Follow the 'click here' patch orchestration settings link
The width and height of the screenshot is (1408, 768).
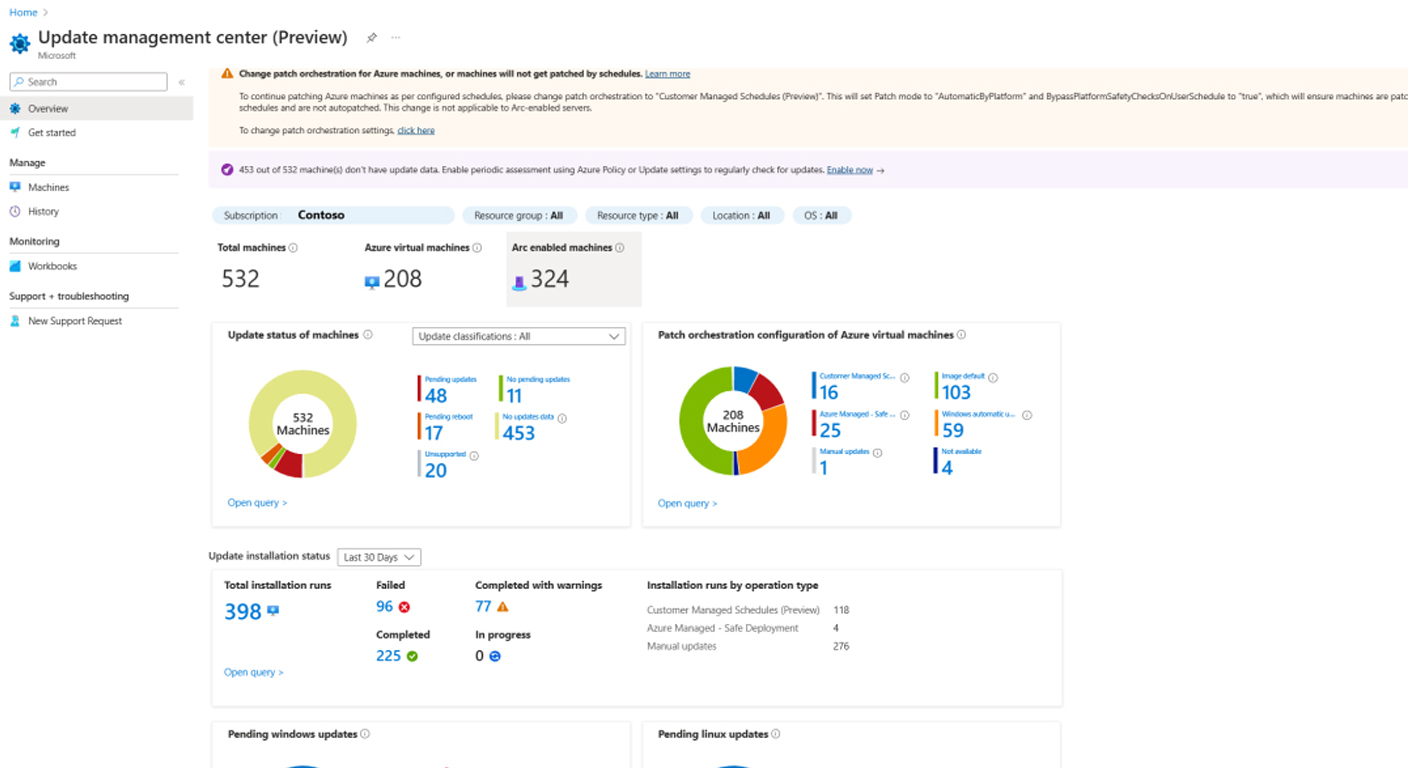(x=416, y=130)
